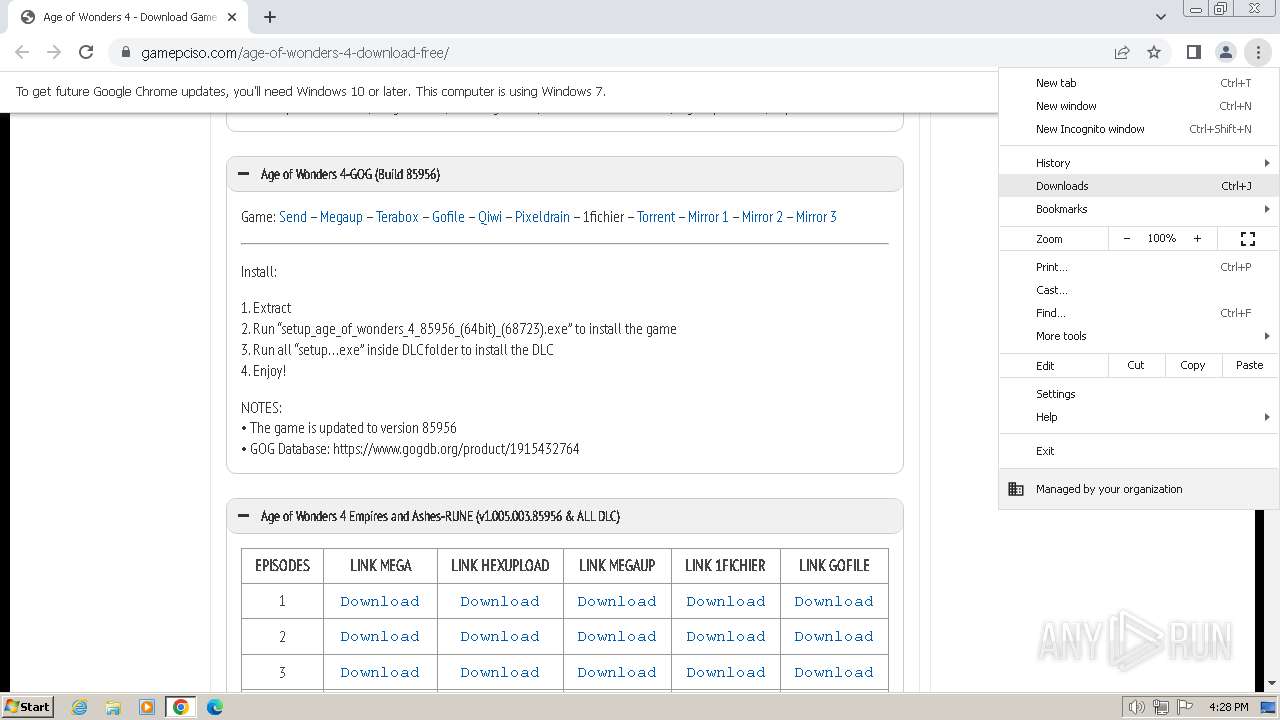
Task: Open the Terabox download link
Action: point(397,217)
